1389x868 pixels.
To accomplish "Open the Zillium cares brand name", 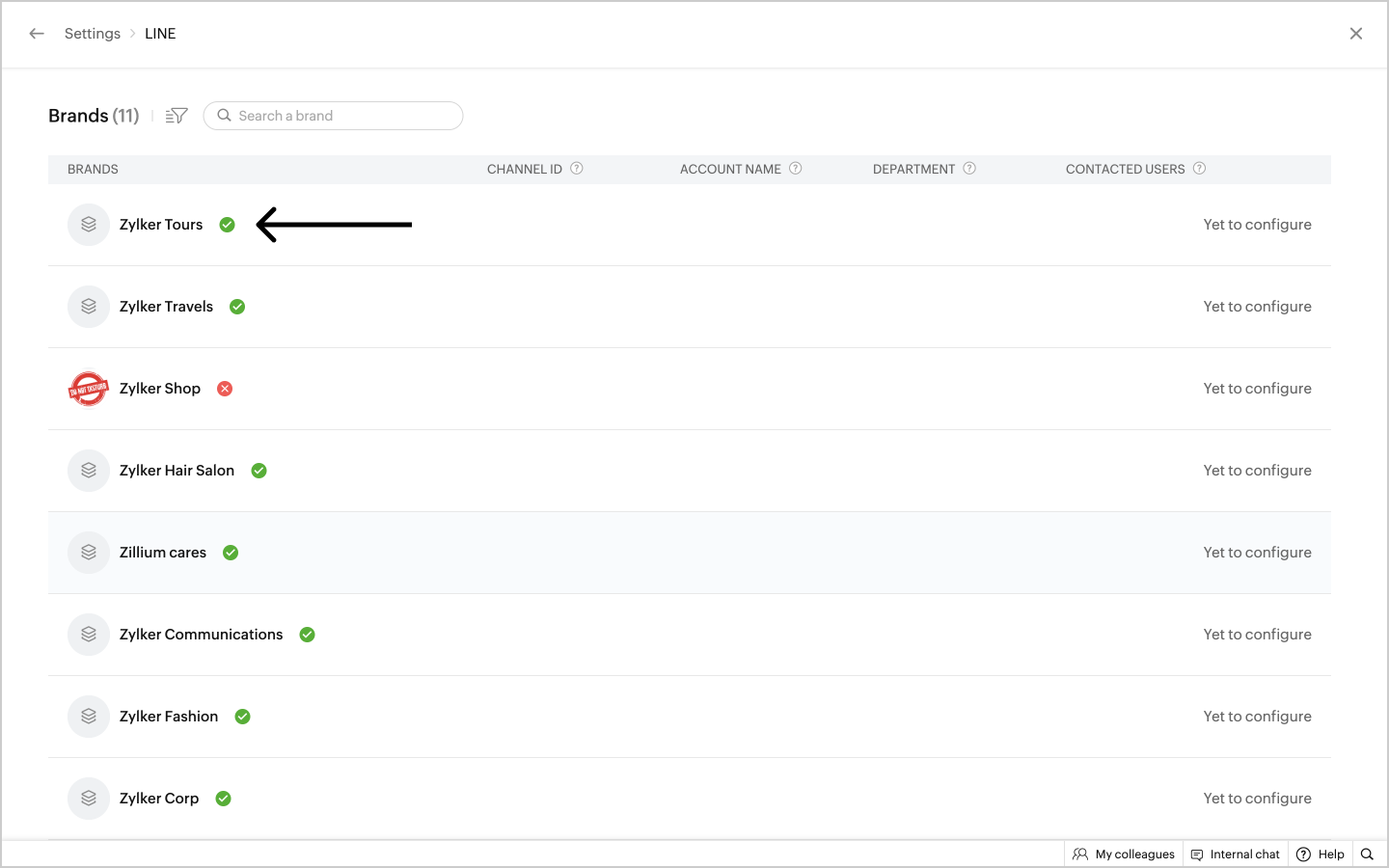I will pos(163,553).
